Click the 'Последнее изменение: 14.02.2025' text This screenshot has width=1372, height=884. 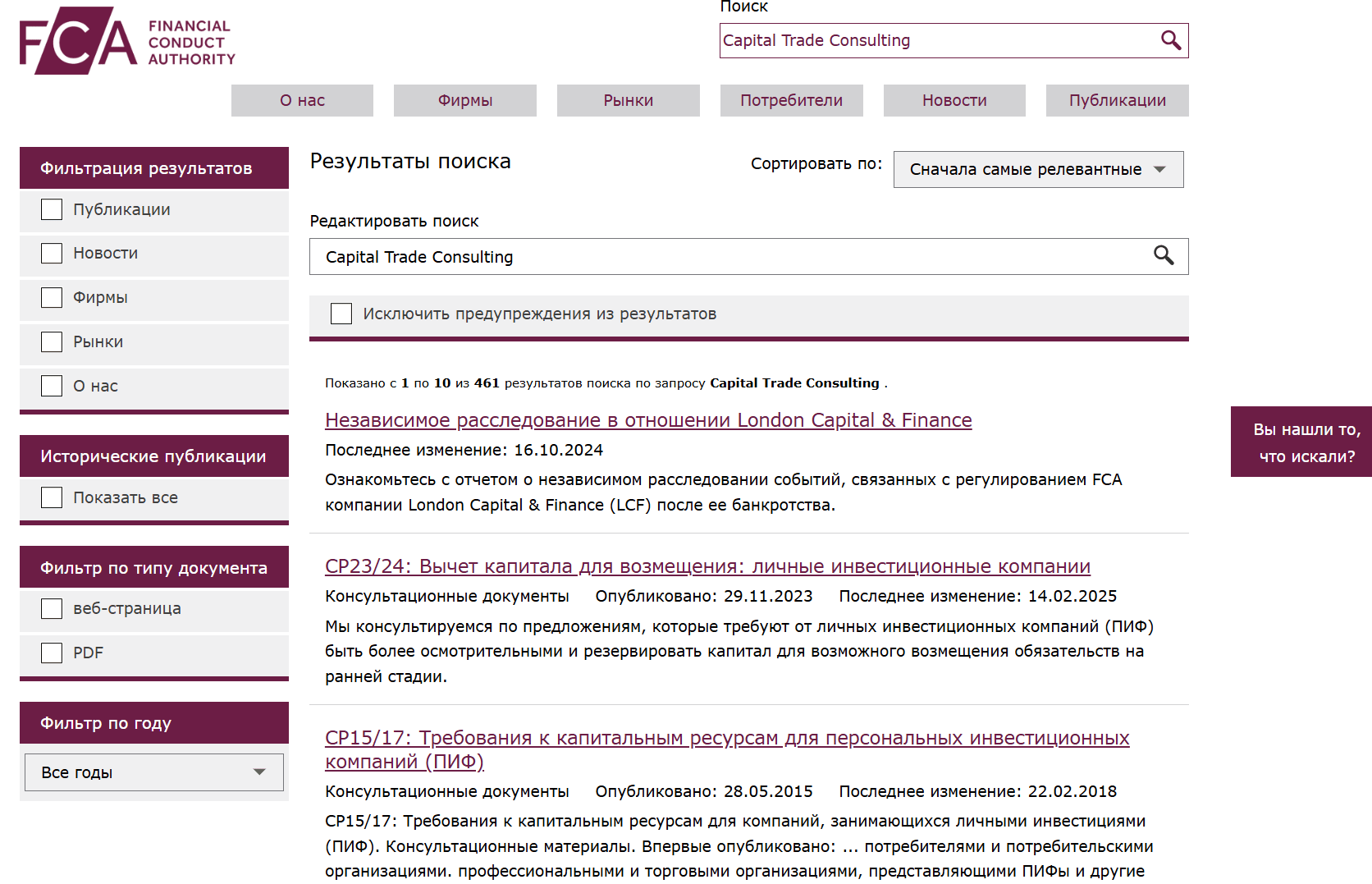978,596
